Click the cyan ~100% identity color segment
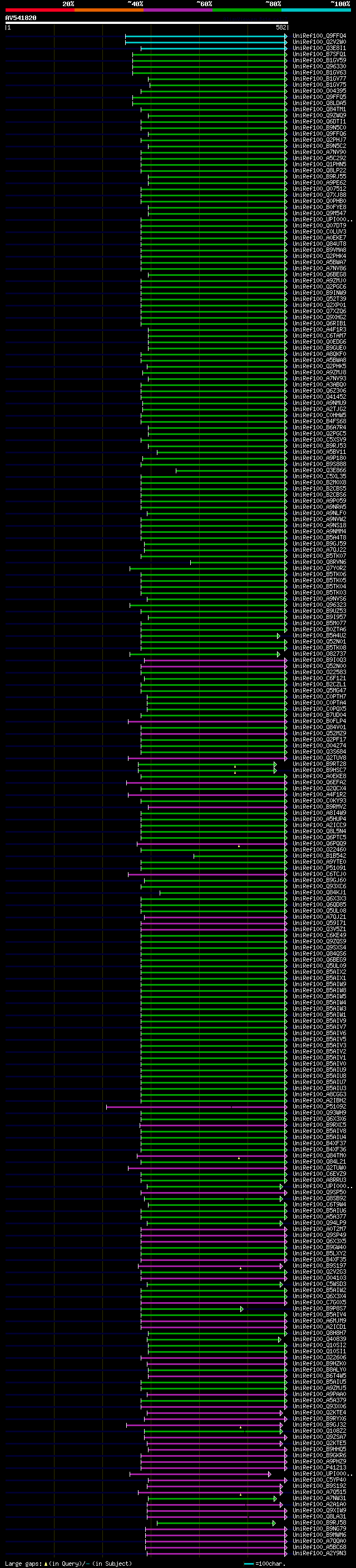Screen dimensions: 356x1568 coord(315,10)
